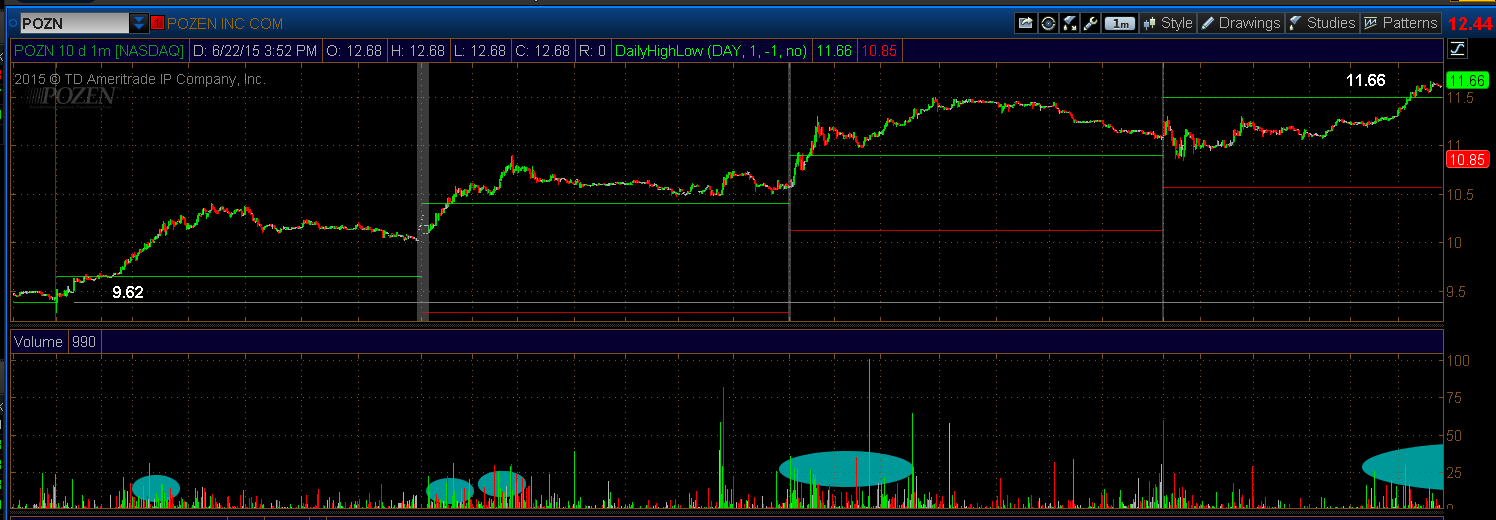Click the R: 0 range value
The image size is (1496, 520).
click(593, 50)
